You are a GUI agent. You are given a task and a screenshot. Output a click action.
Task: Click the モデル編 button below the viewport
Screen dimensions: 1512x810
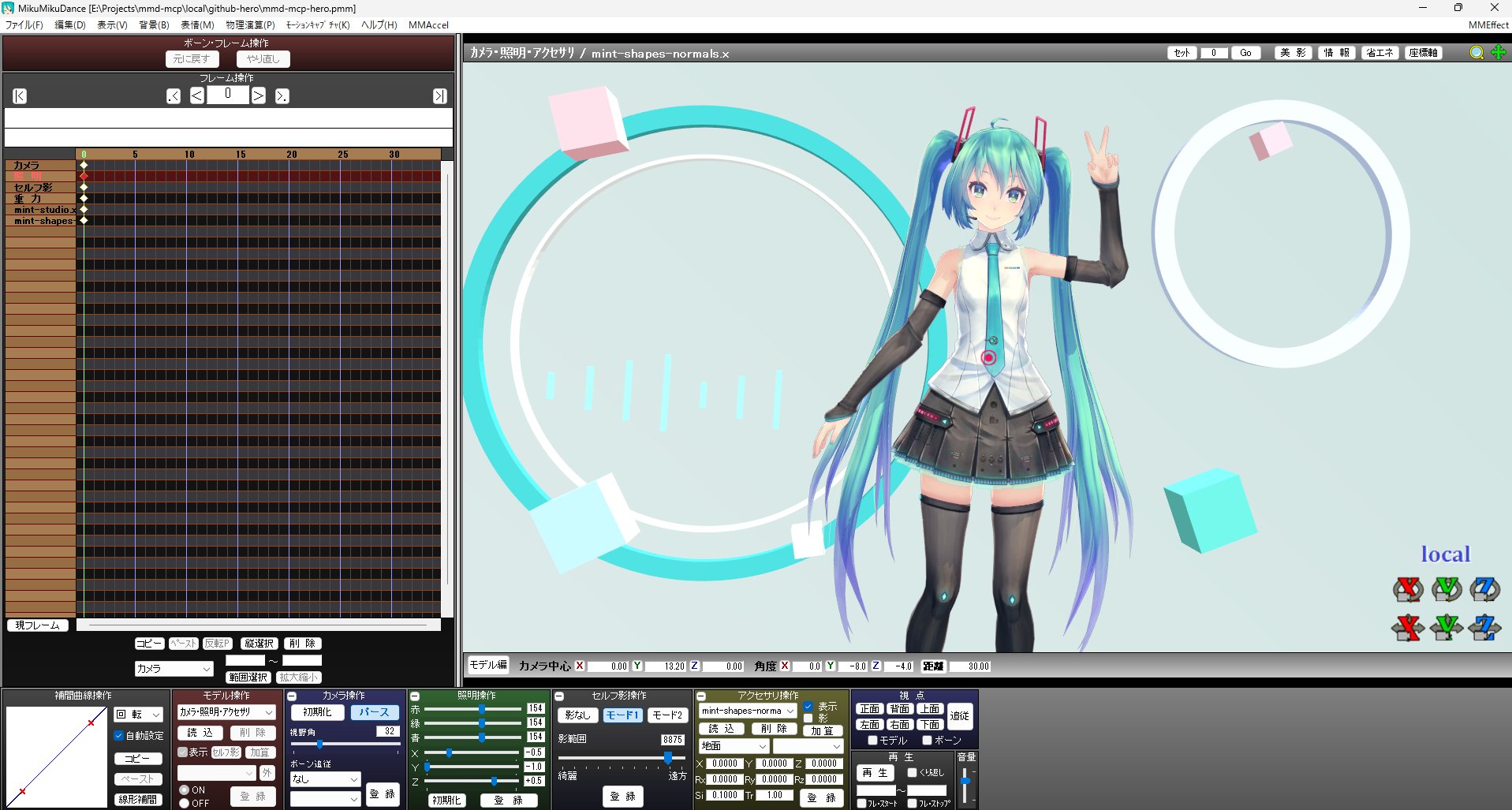488,665
